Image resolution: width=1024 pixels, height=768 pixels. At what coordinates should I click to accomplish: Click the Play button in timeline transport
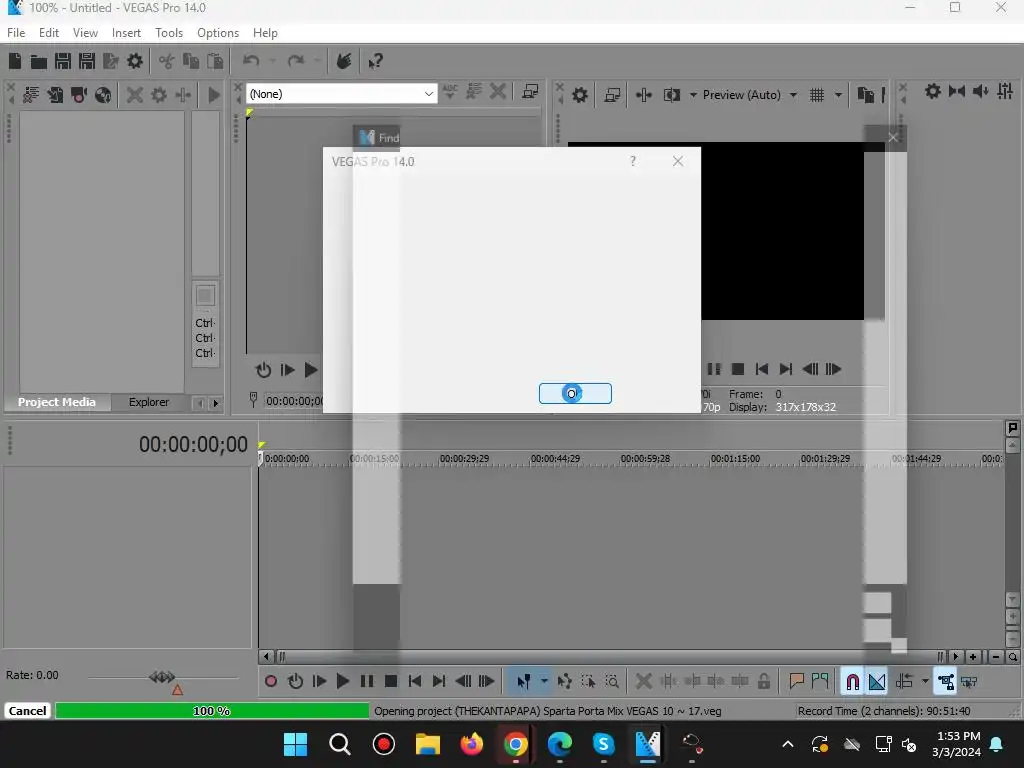(x=342, y=682)
